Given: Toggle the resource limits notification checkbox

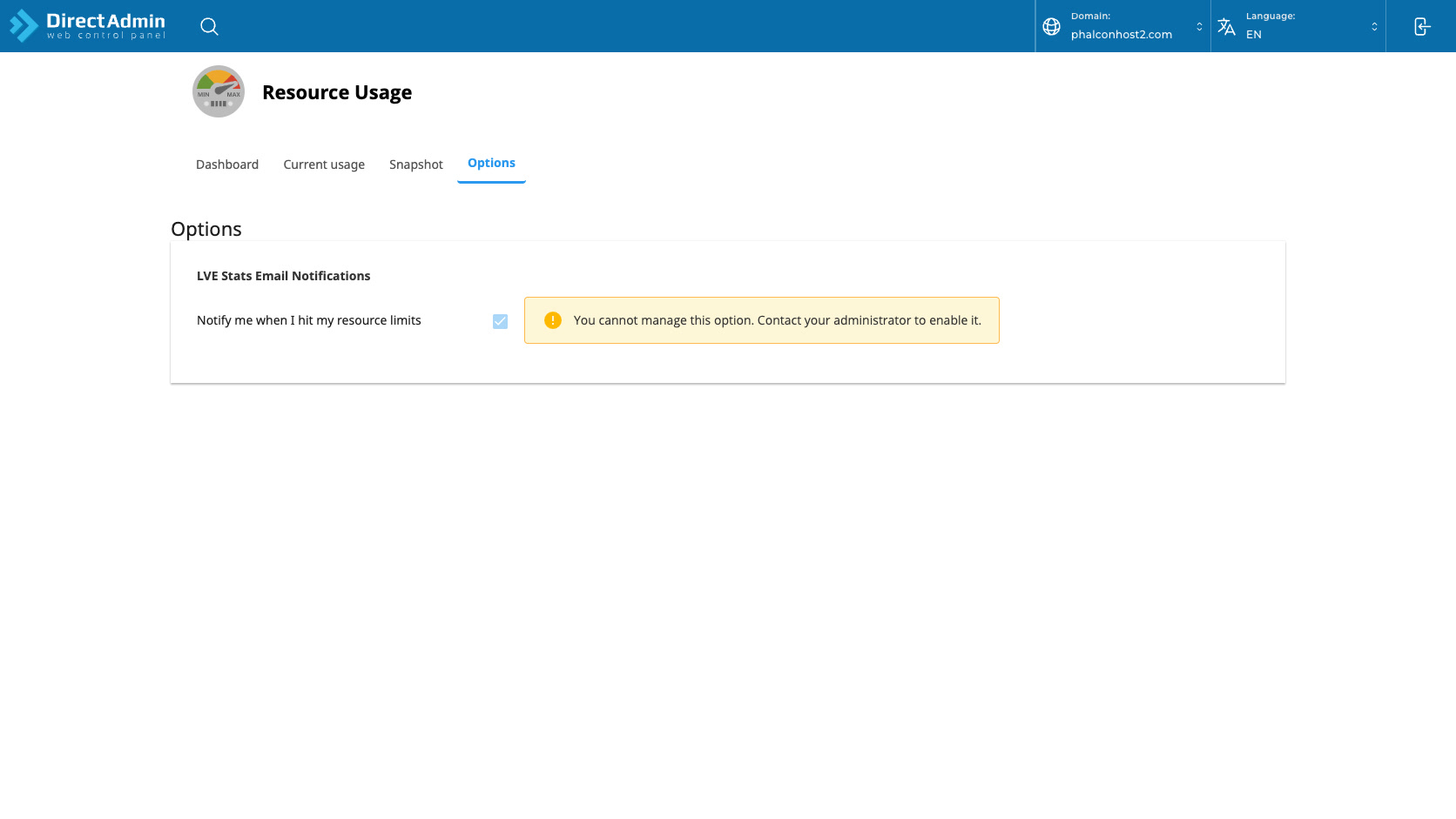Looking at the screenshot, I should coord(500,321).
